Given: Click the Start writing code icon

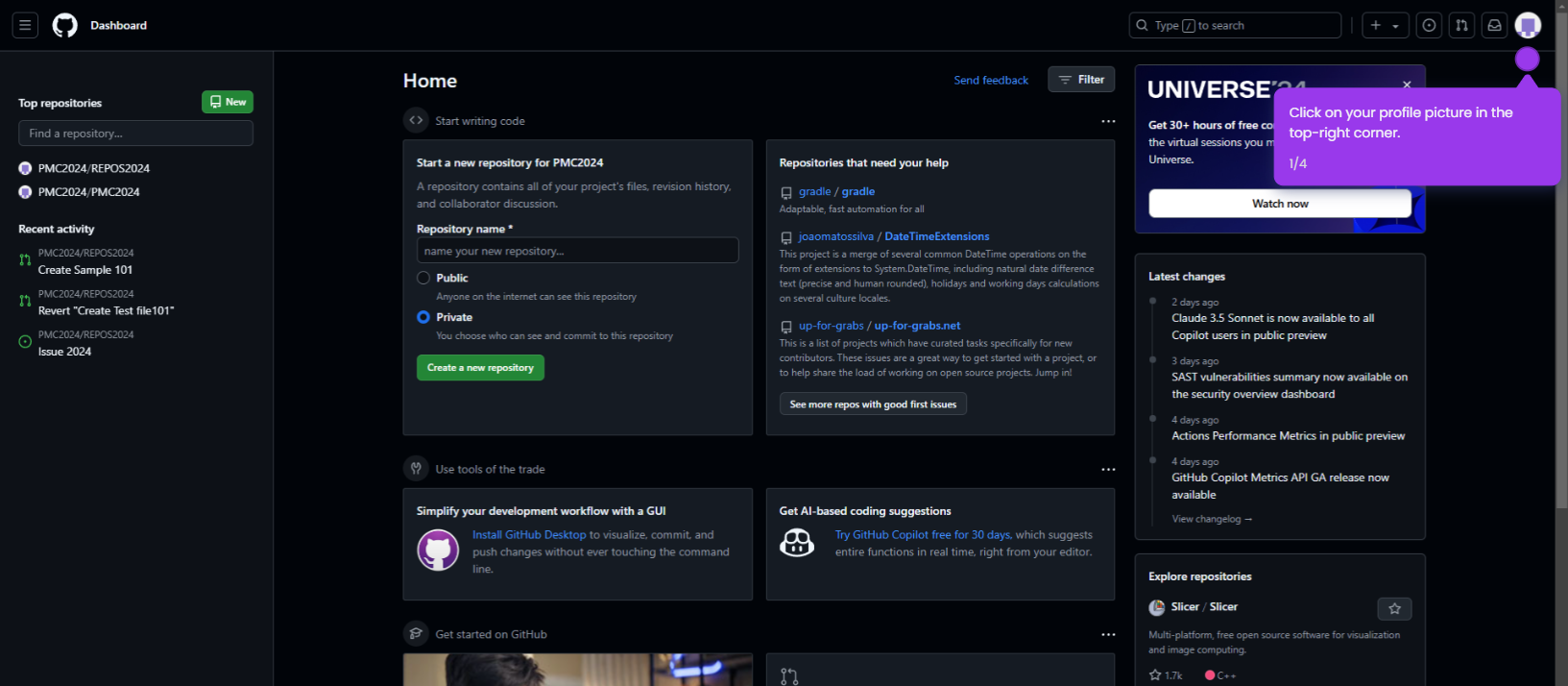Looking at the screenshot, I should pyautogui.click(x=416, y=120).
